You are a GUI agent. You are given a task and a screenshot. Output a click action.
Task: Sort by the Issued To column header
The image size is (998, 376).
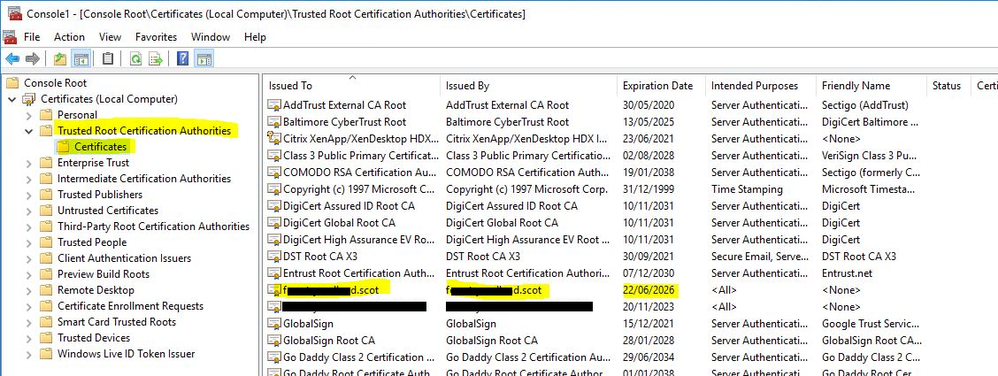click(351, 86)
